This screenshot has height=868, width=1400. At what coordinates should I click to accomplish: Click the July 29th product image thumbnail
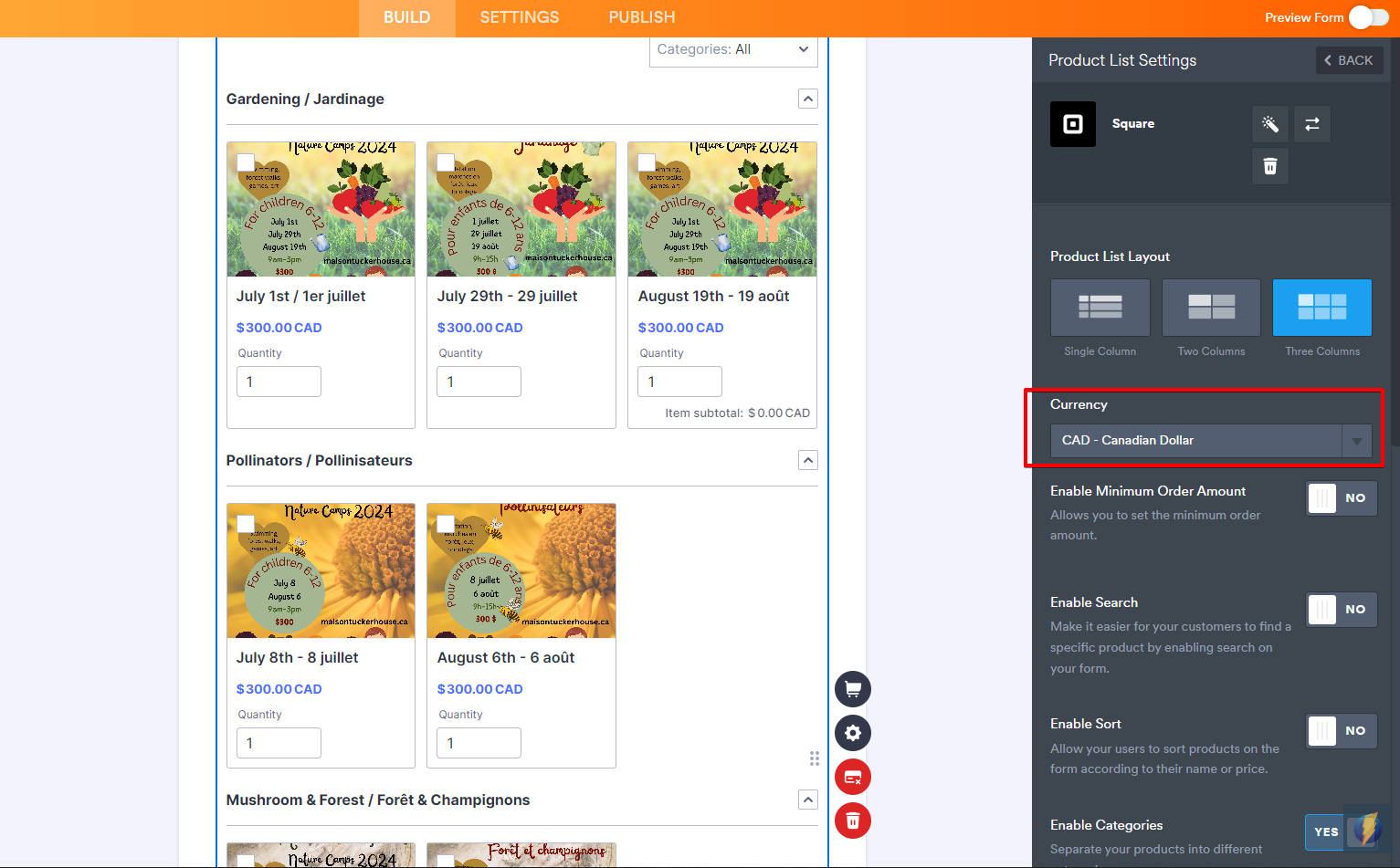(x=521, y=209)
